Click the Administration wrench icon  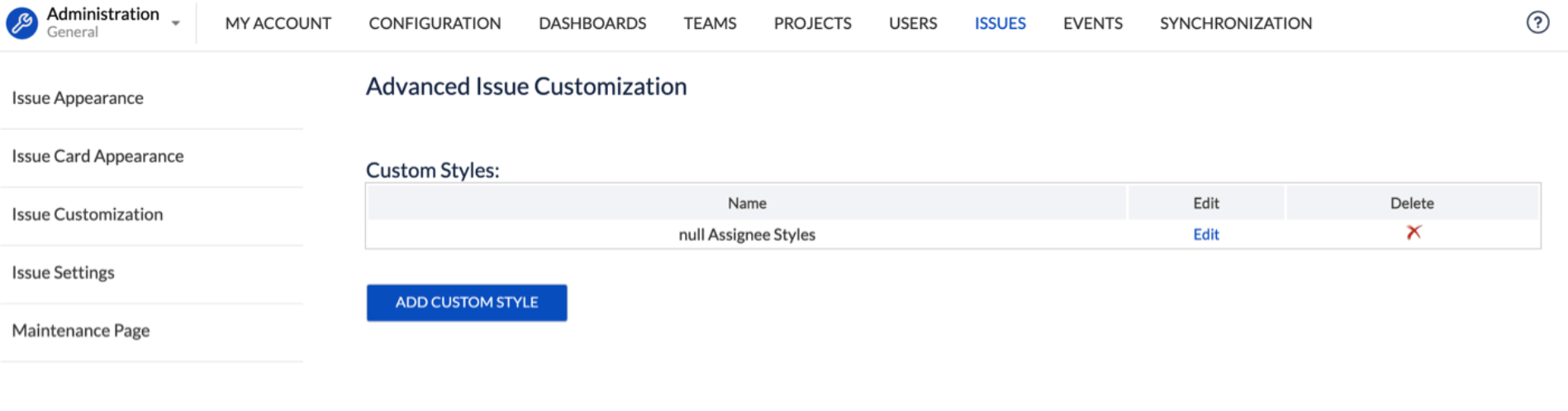(x=21, y=23)
